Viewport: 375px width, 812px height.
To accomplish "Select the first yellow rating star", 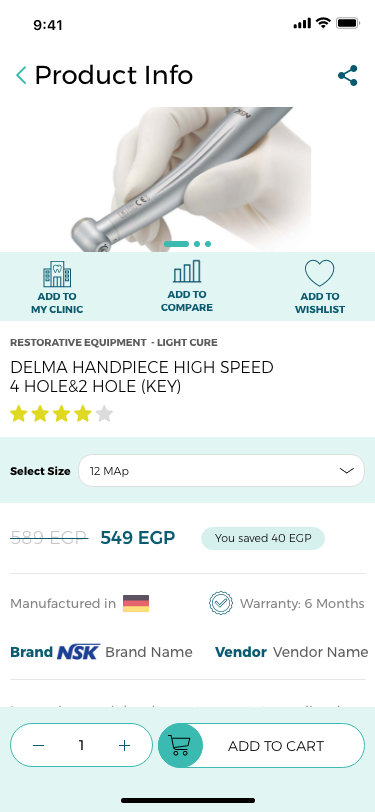I will [x=19, y=414].
